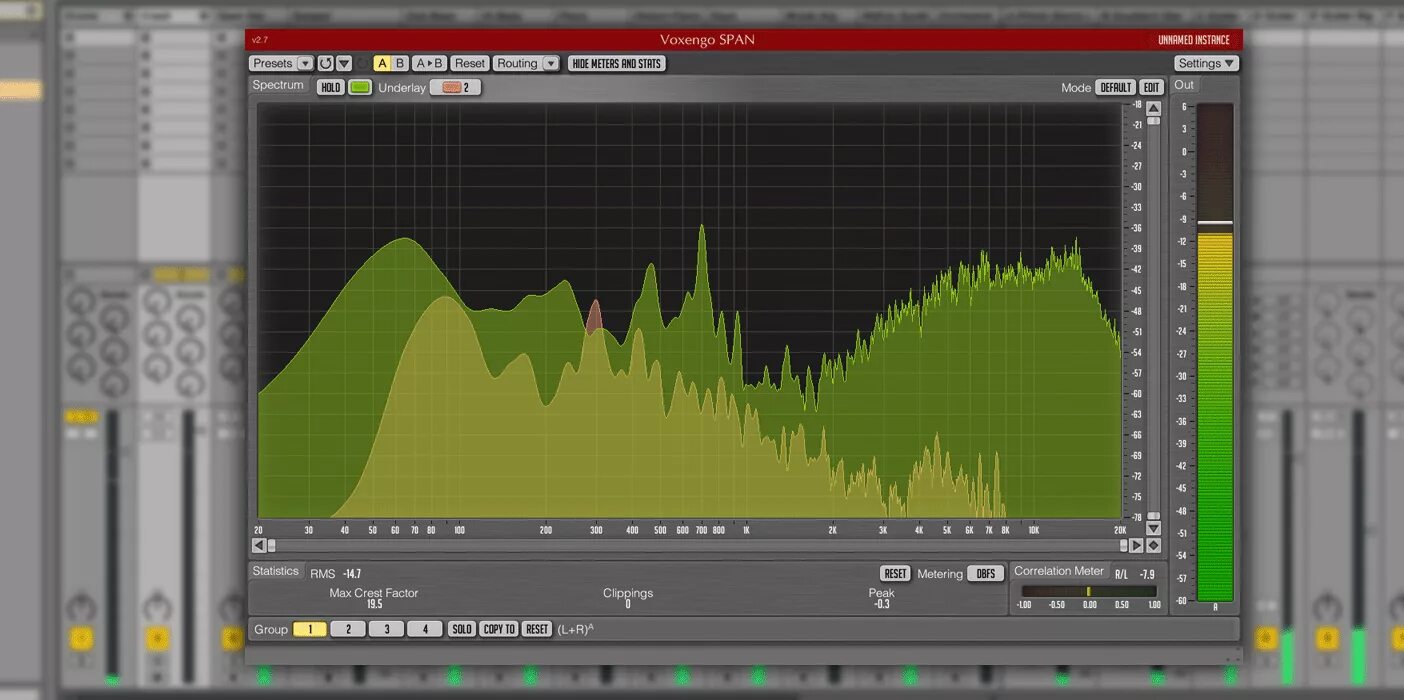Click the group RESET button
The width and height of the screenshot is (1404, 700).
(x=537, y=629)
